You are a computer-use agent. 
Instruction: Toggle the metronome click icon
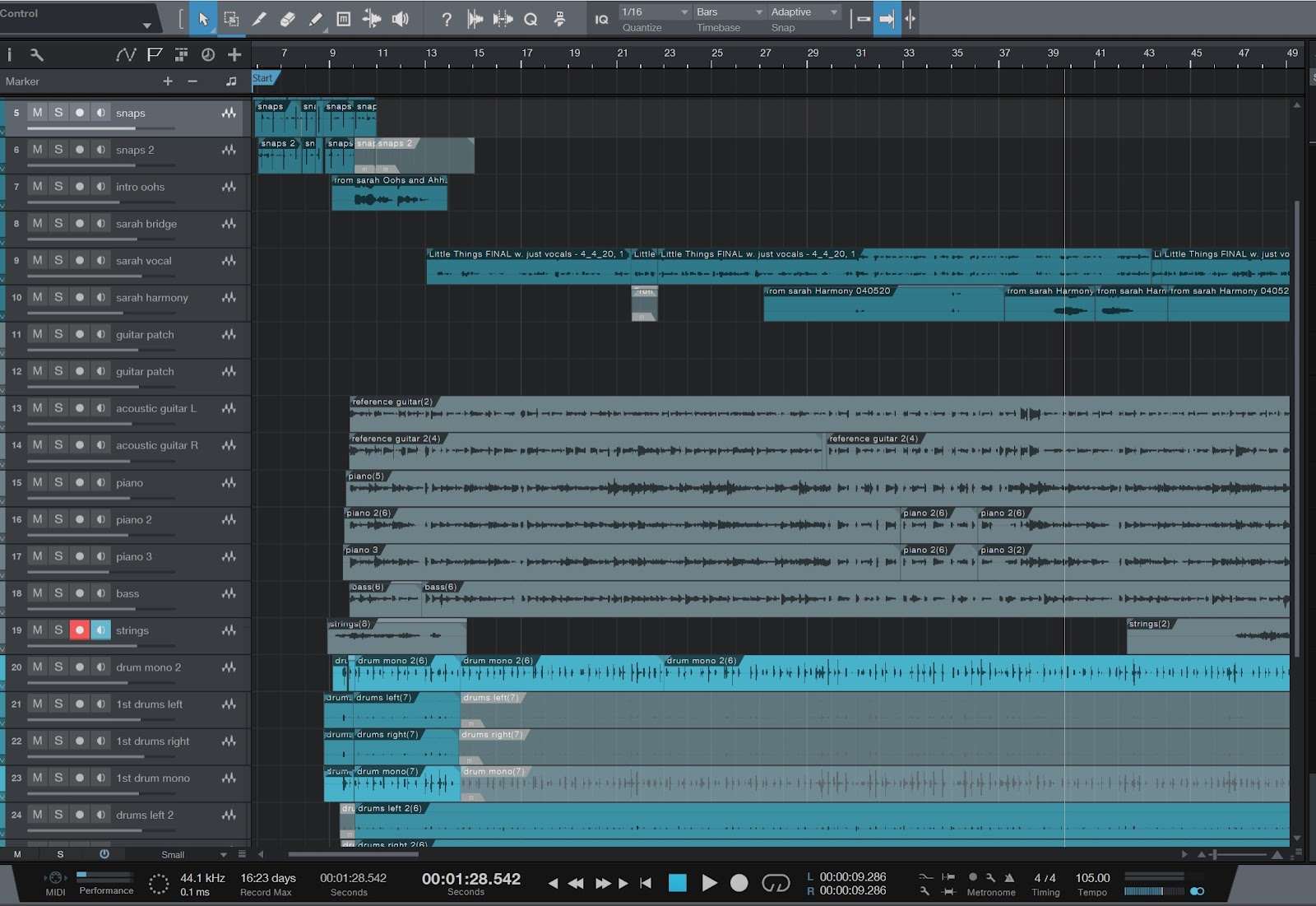click(x=1009, y=878)
